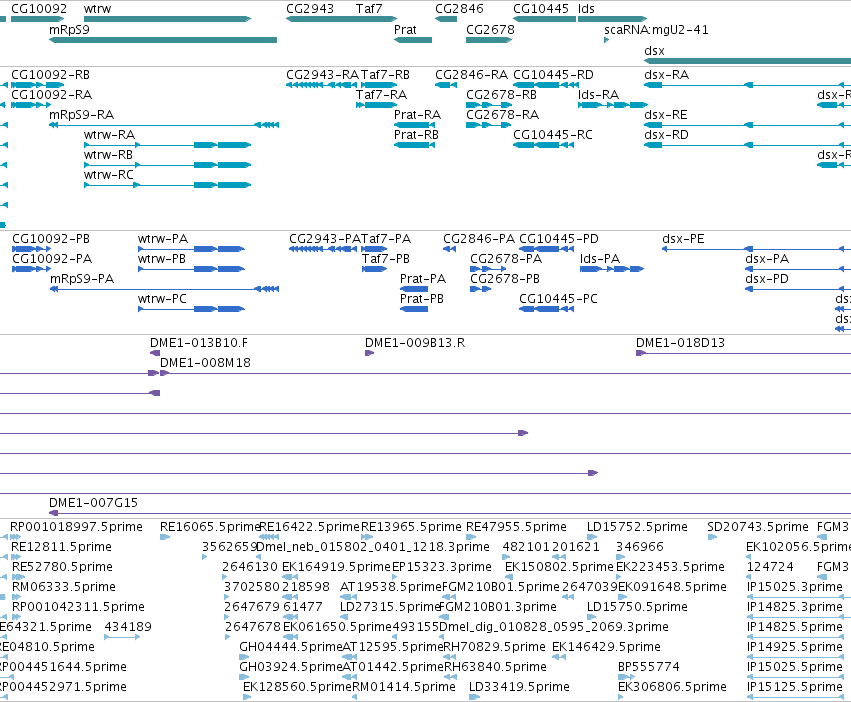The width and height of the screenshot is (851, 702).
Task: Click EST BP555774 label
Action: click(649, 667)
